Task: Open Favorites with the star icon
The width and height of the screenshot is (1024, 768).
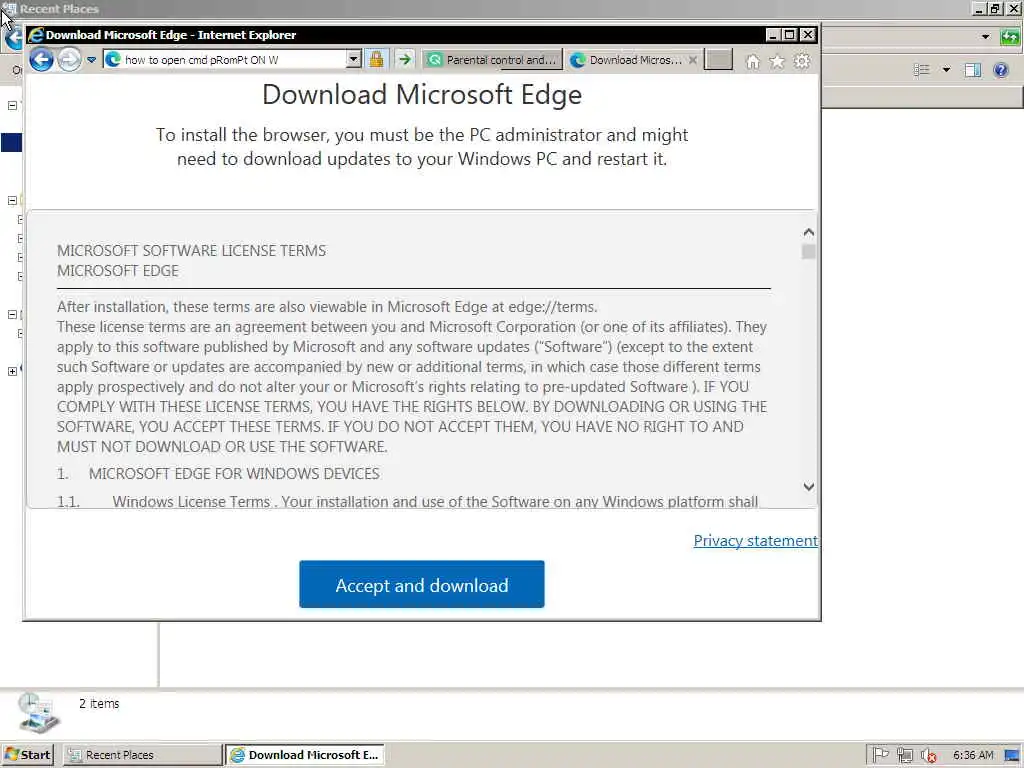Action: (x=776, y=61)
